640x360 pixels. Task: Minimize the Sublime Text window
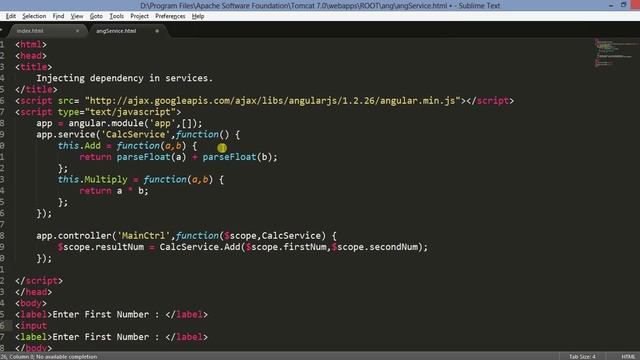pos(611,5)
